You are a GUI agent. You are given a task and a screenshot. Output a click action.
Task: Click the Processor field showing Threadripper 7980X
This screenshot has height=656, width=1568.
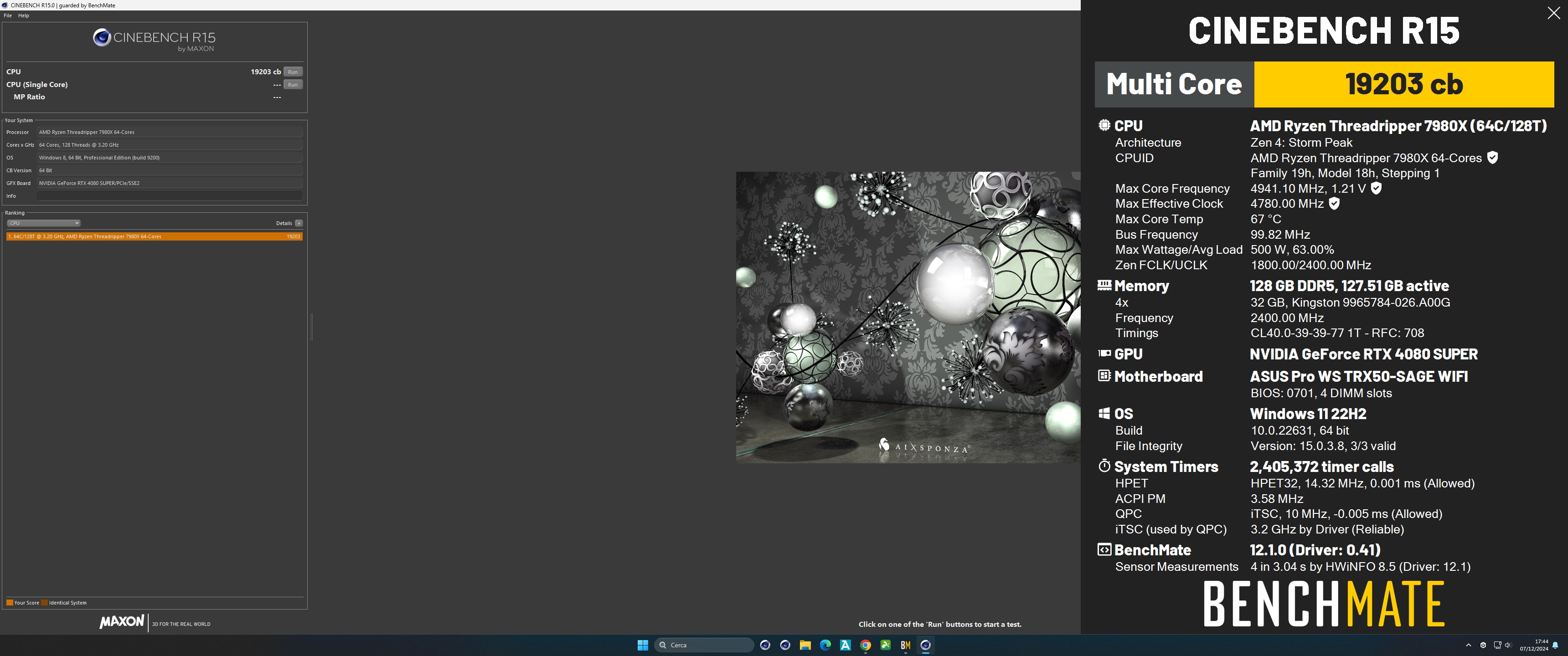[170, 132]
